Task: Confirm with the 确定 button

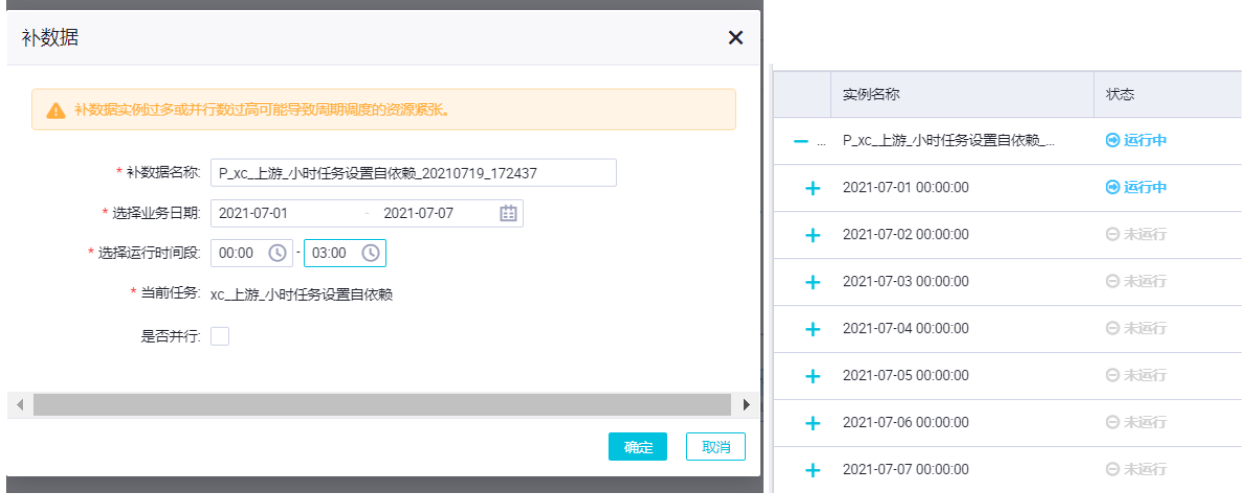Action: click(637, 447)
